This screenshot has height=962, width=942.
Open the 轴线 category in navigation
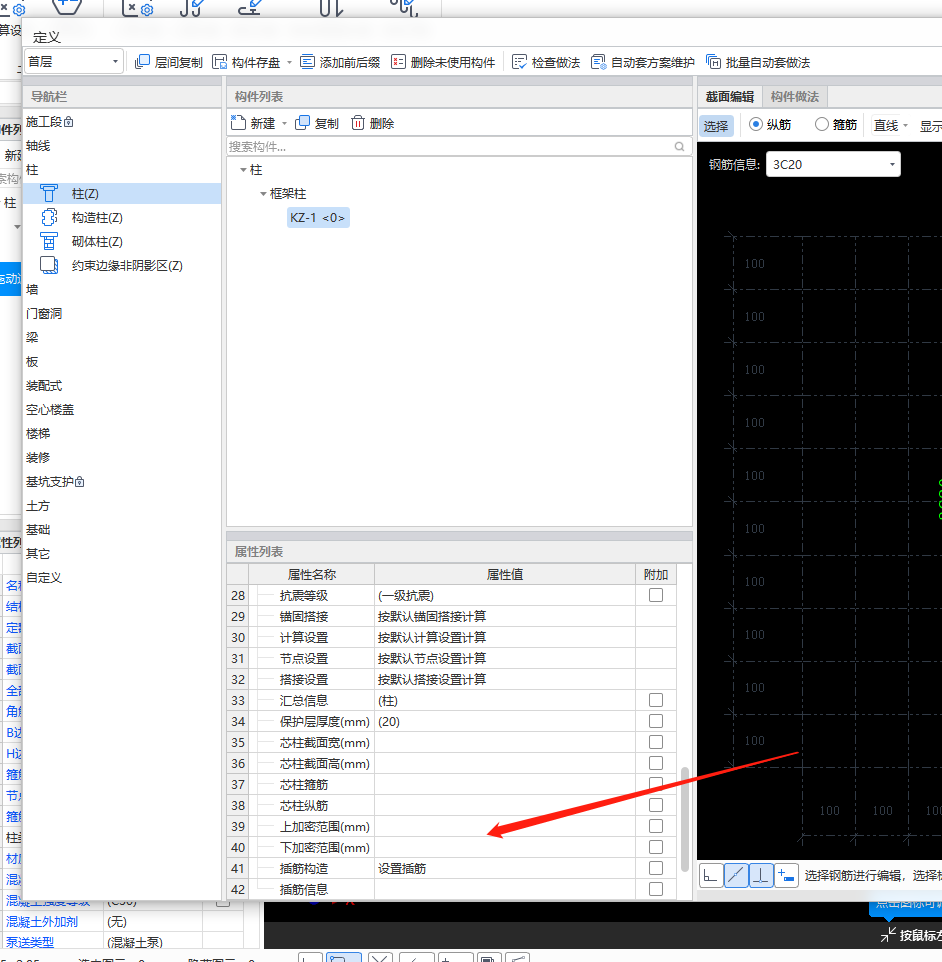38,145
